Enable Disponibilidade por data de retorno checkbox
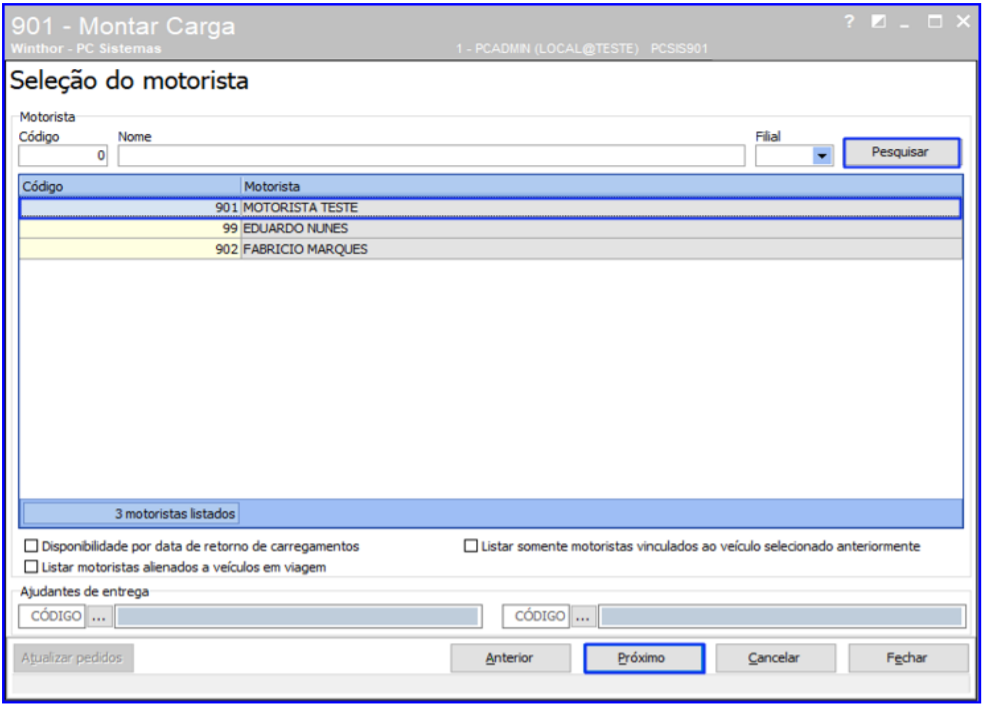This screenshot has height=706, width=982. point(31,546)
